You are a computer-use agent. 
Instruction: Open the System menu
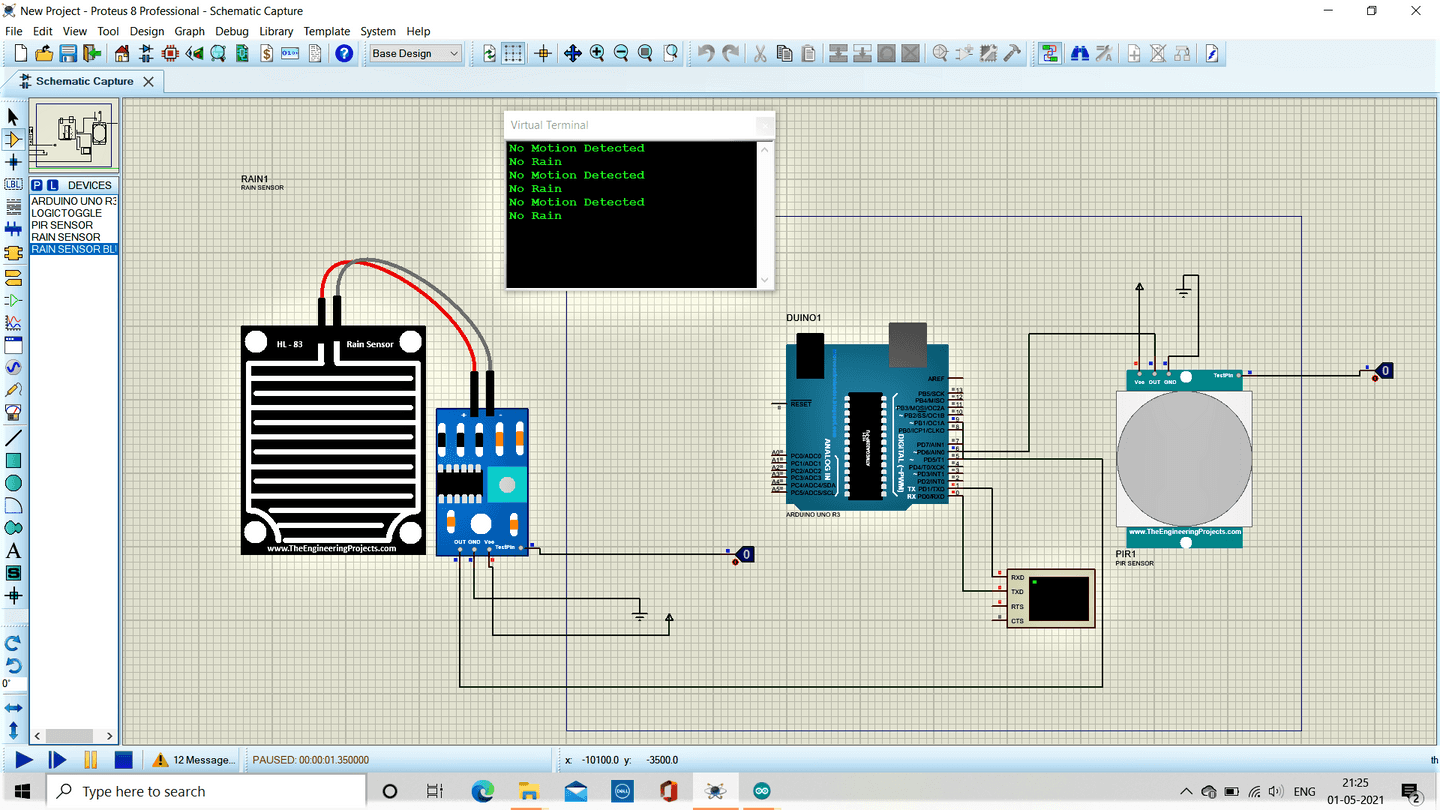[377, 31]
